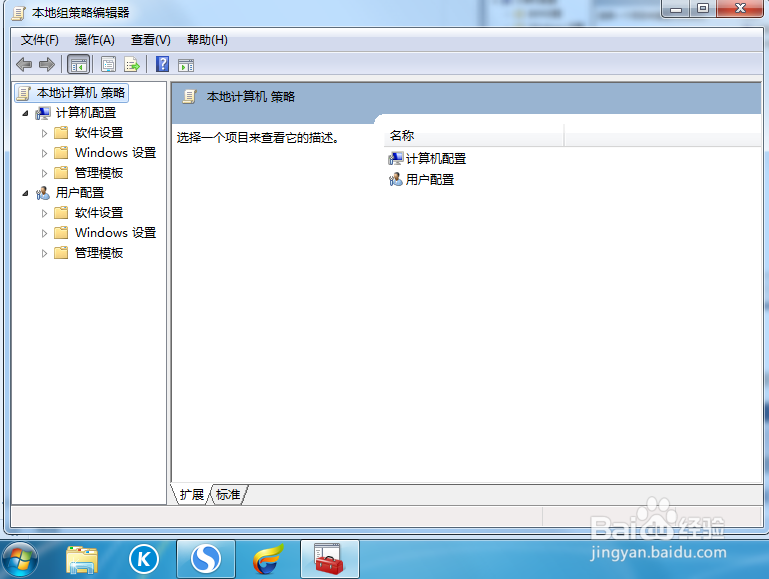Switch to the 标准 tab
This screenshot has width=769, height=579.
tap(228, 495)
